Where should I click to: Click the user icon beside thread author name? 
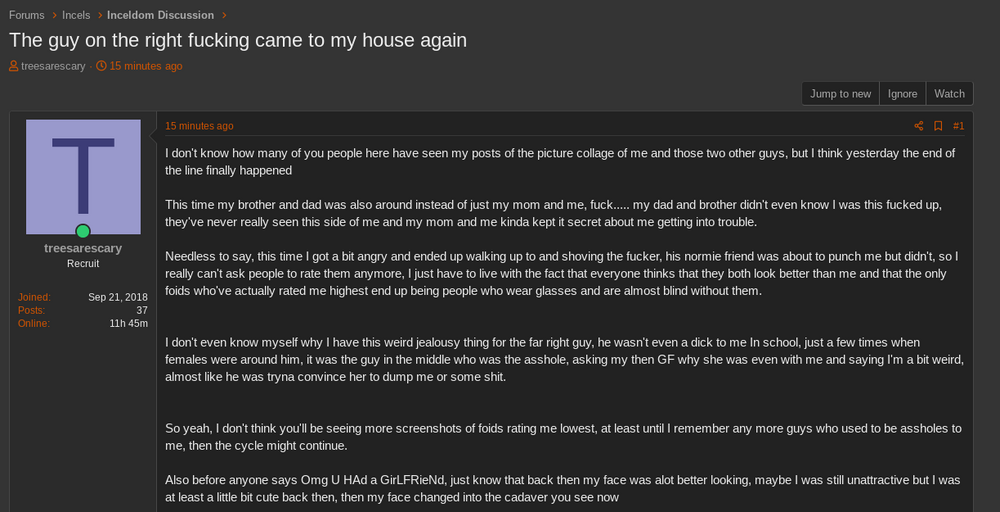click(x=14, y=66)
